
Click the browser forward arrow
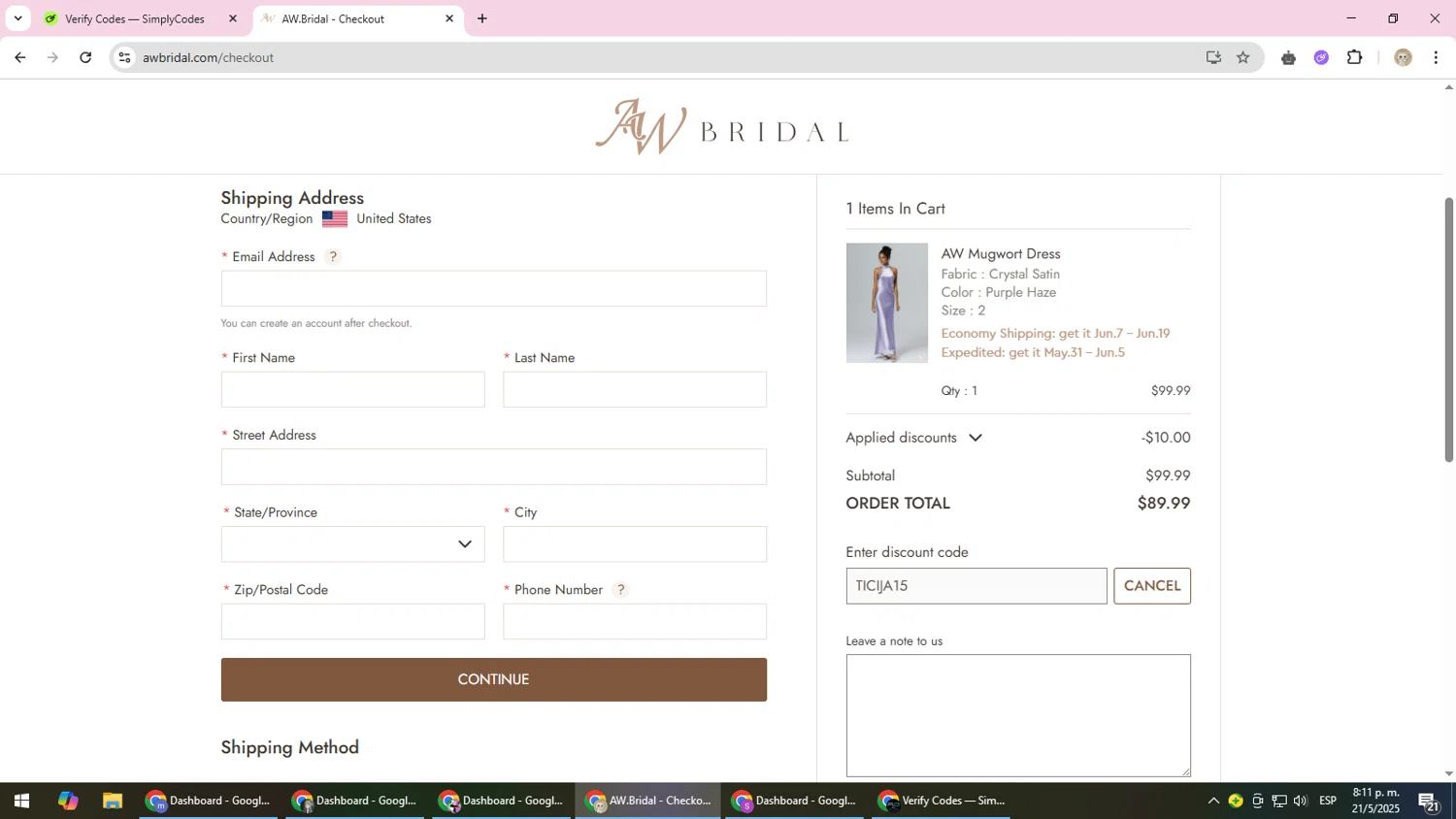pos(52,57)
